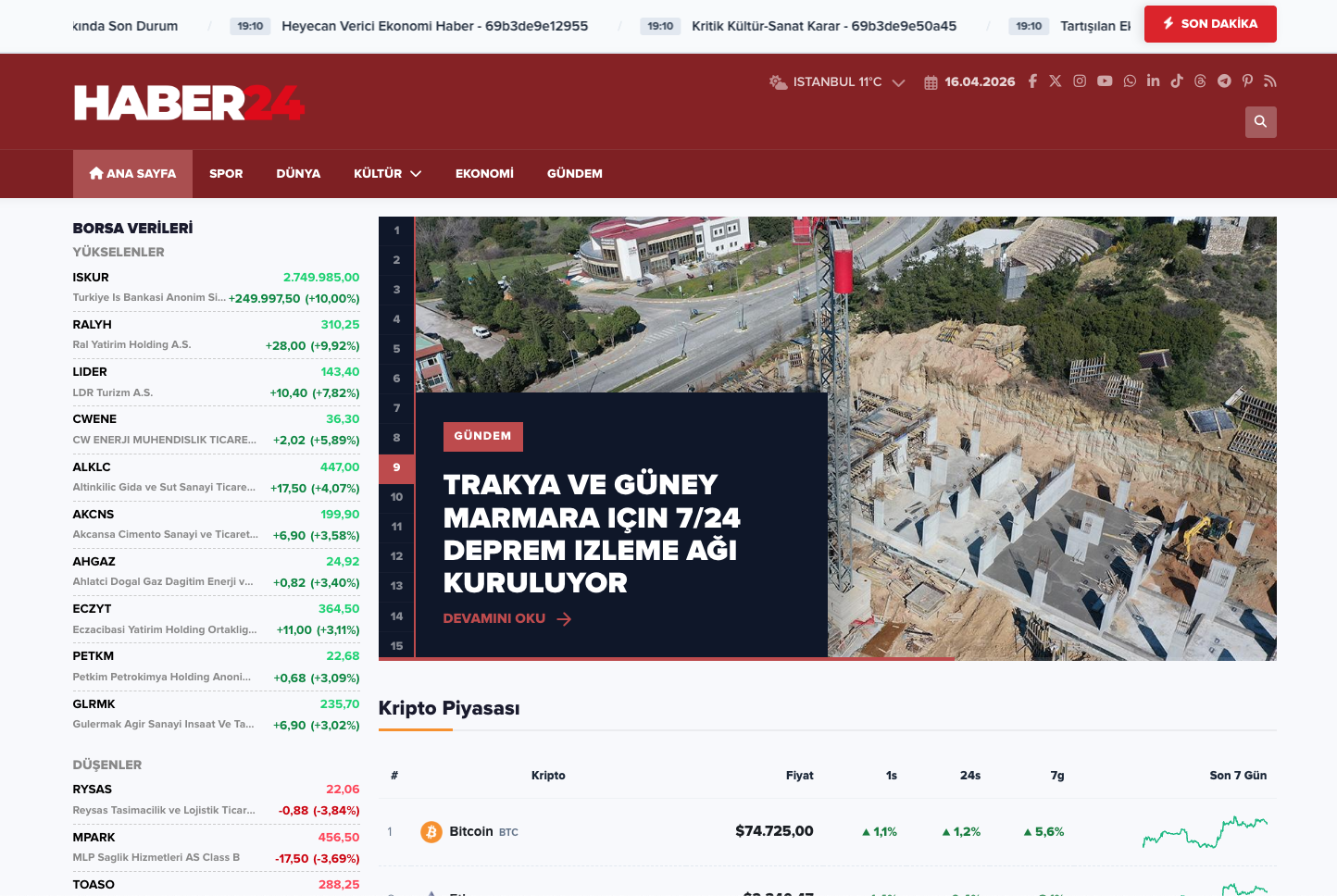Open the WhatsApp contact icon
Screen dimensions: 1337x896
click(1130, 81)
